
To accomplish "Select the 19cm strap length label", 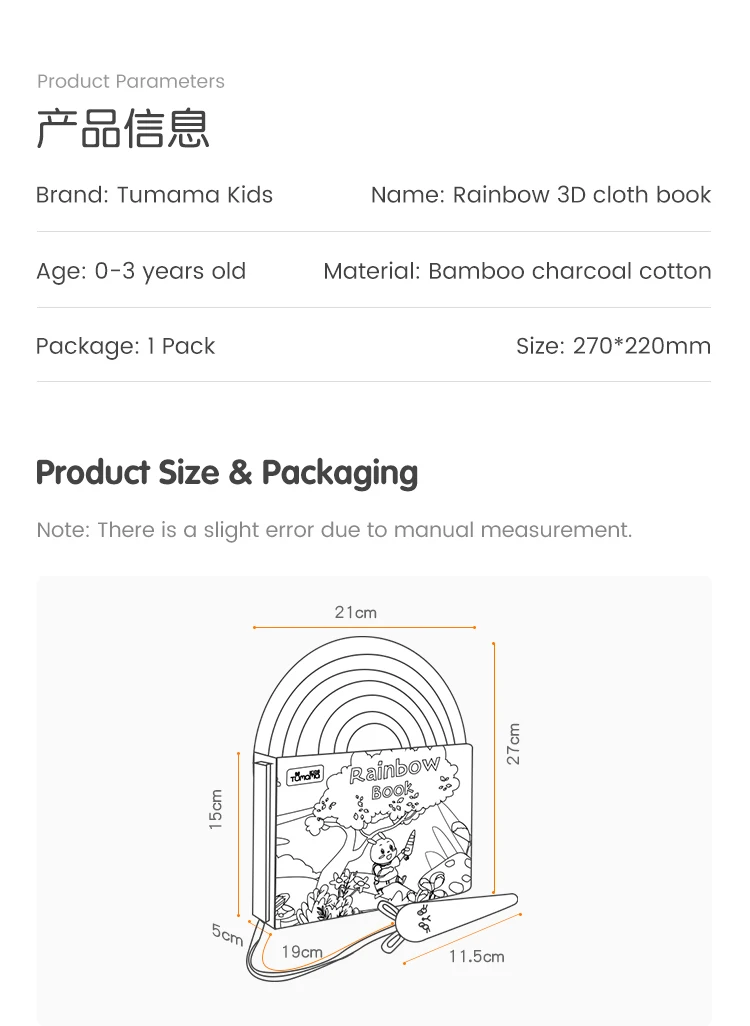I will pyautogui.click(x=302, y=952).
